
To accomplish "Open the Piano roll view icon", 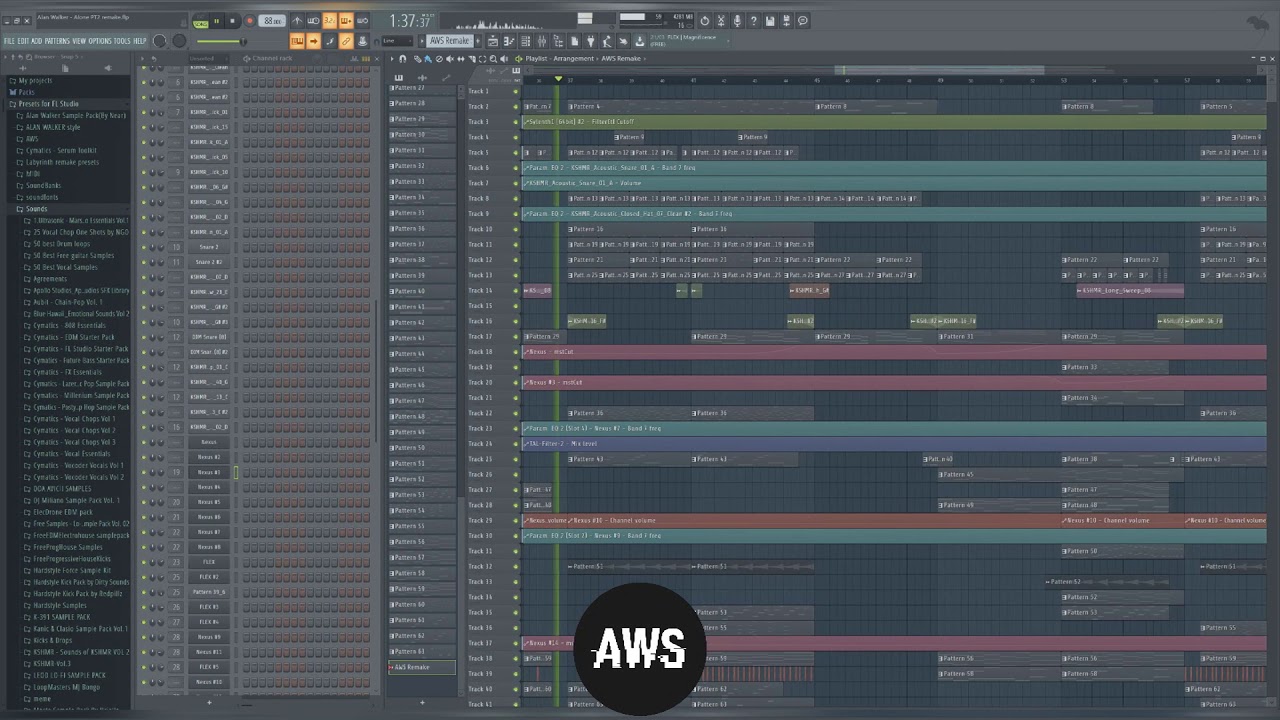I will [508, 41].
